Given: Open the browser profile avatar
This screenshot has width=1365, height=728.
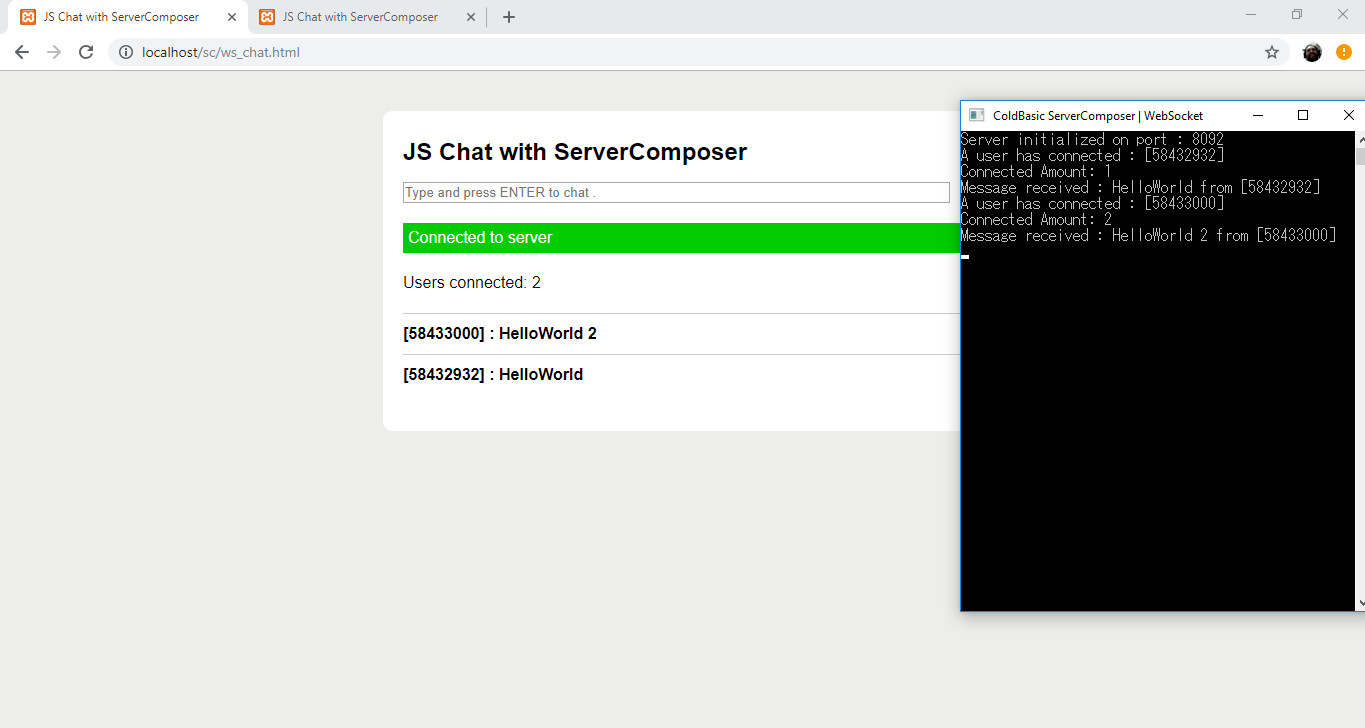Looking at the screenshot, I should 1311,52.
